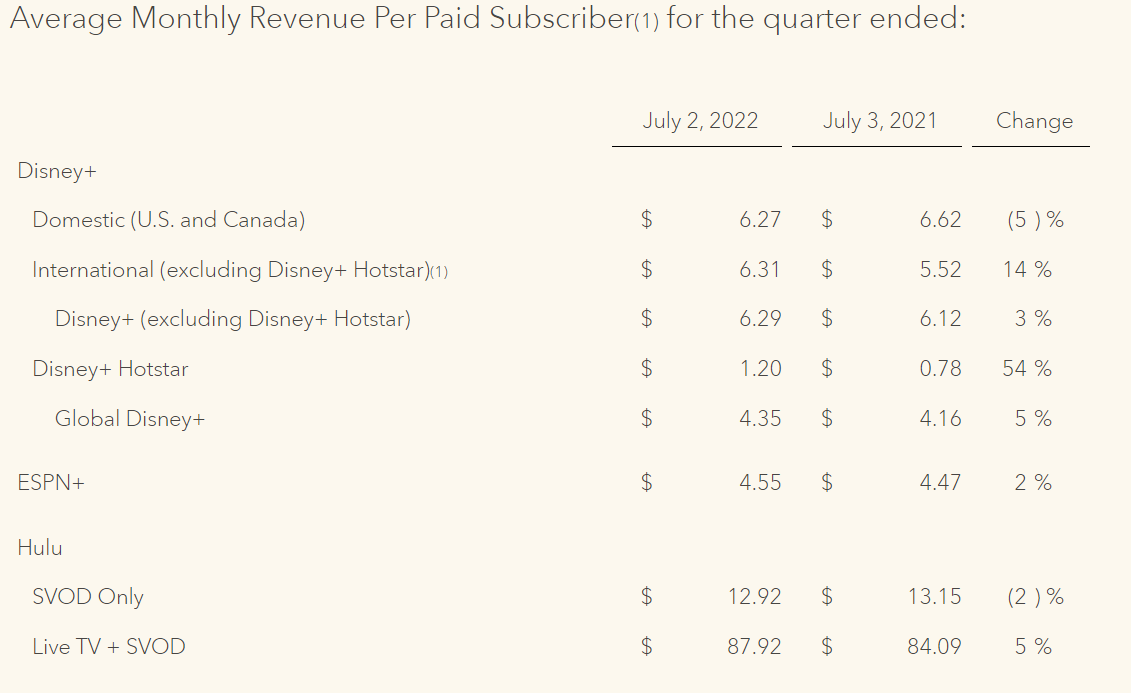Viewport: 1131px width, 693px height.
Task: Click the '5 %' change for Live TV + SVOD
Action: click(x=1033, y=647)
